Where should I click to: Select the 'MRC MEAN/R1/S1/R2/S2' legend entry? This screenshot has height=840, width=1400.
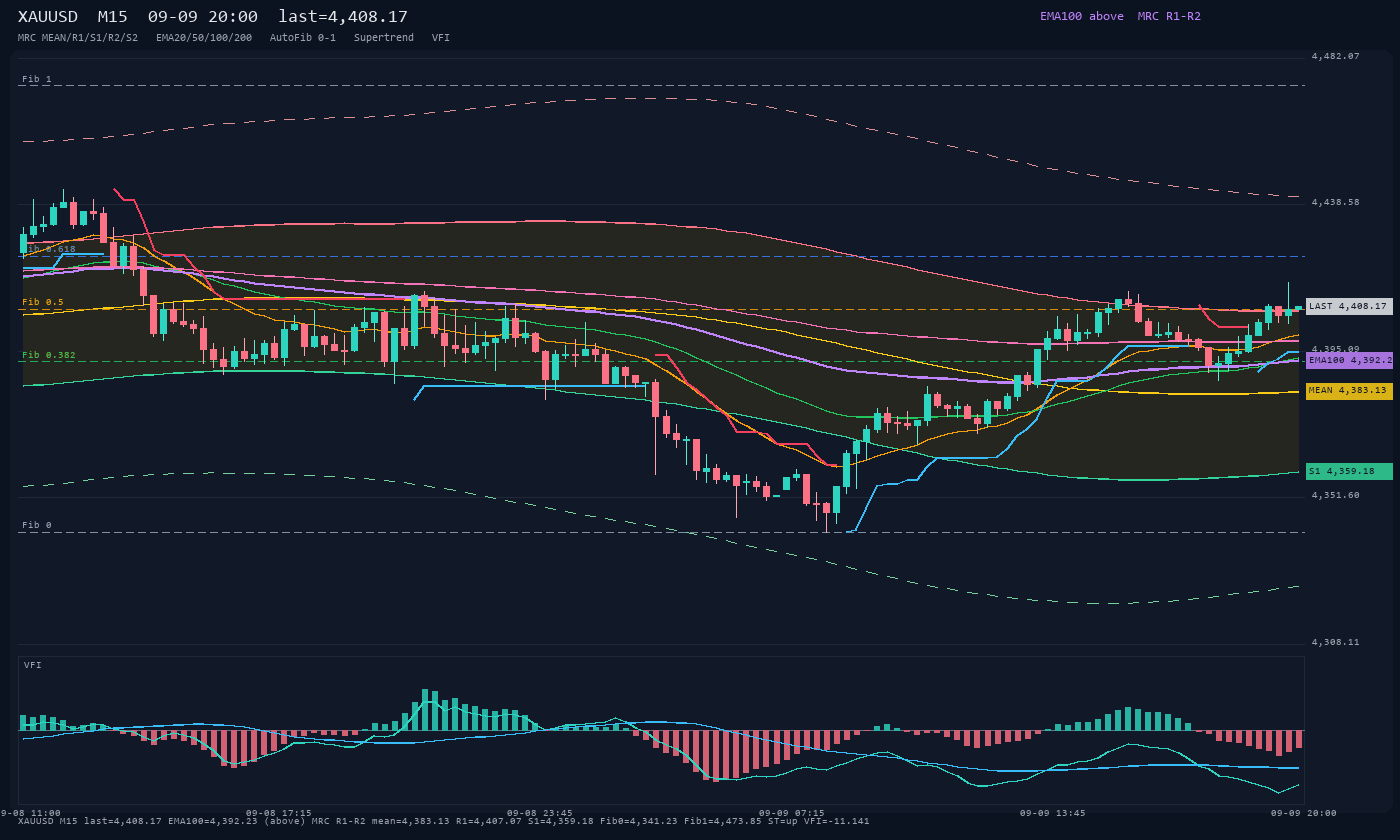tap(78, 38)
